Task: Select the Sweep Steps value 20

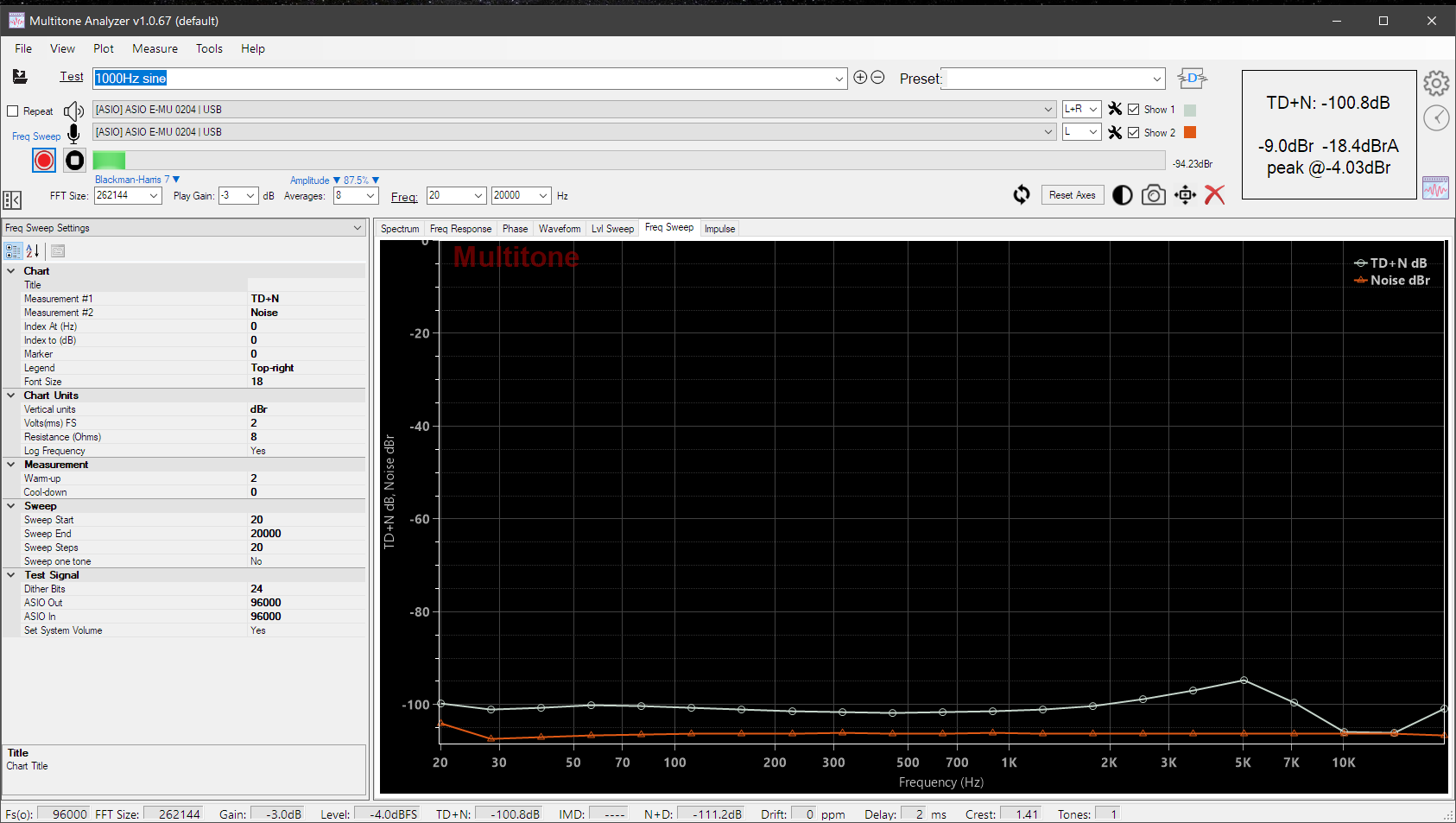Action: (307, 548)
